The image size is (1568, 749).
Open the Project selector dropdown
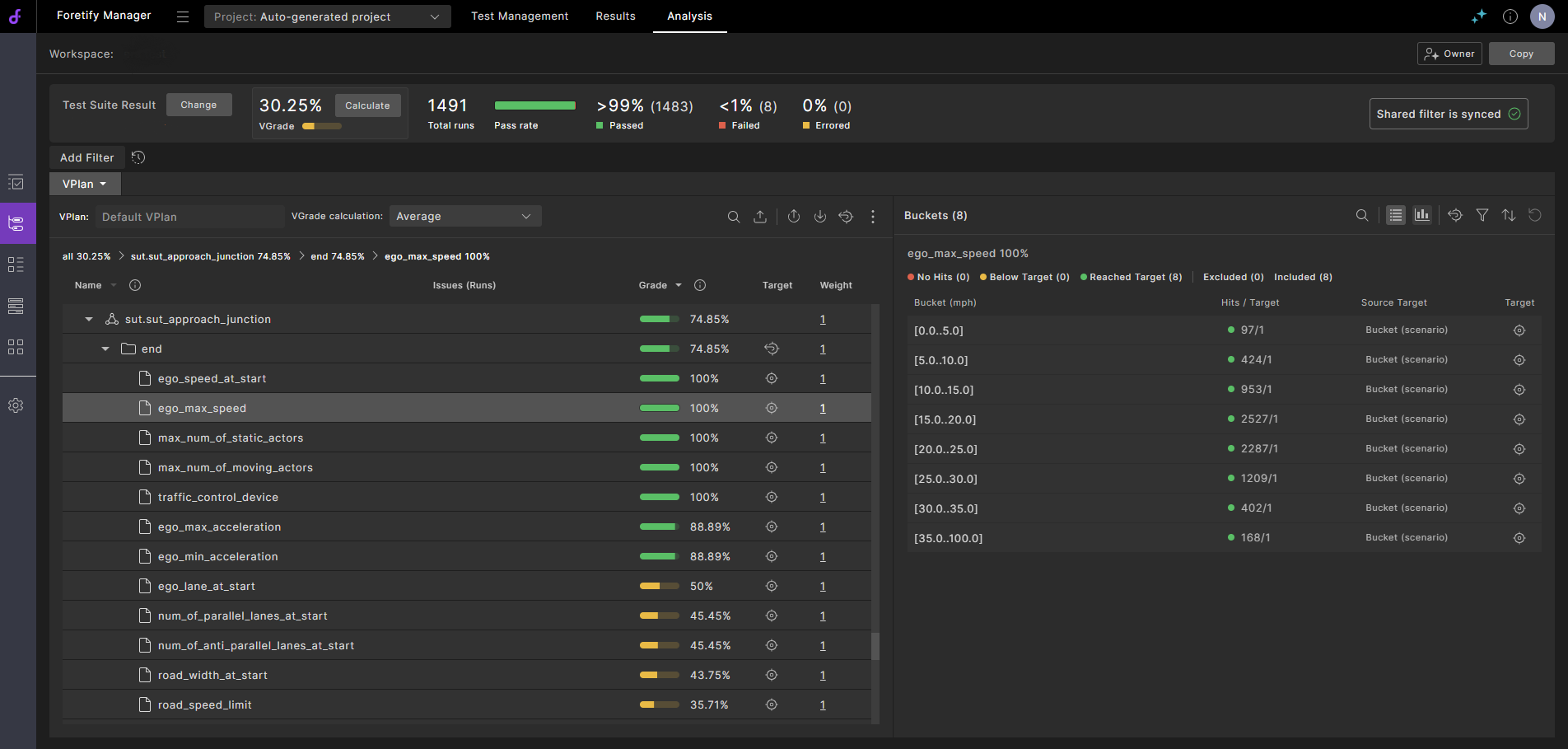327,16
